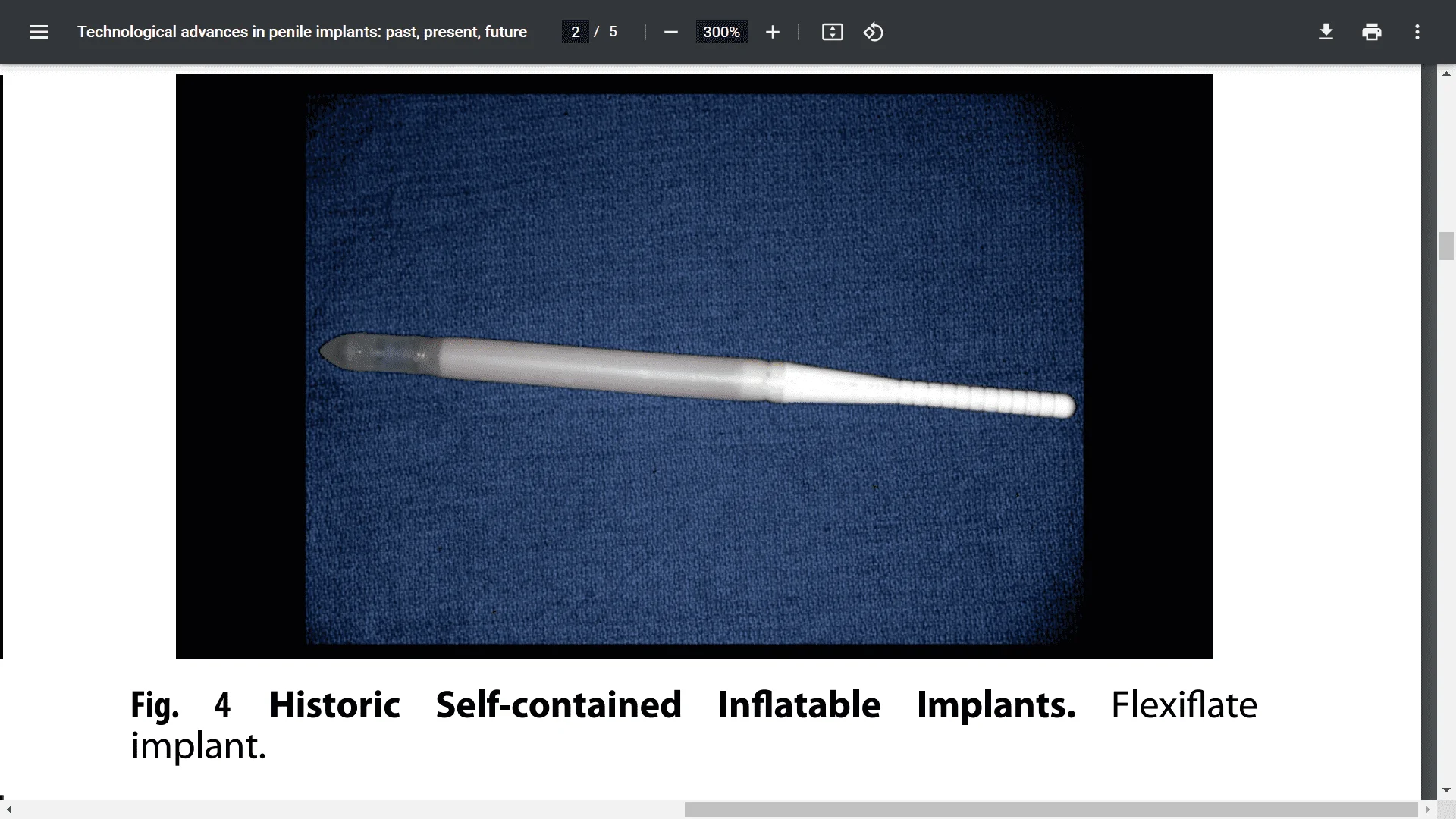Open the more actions menu

click(1417, 32)
